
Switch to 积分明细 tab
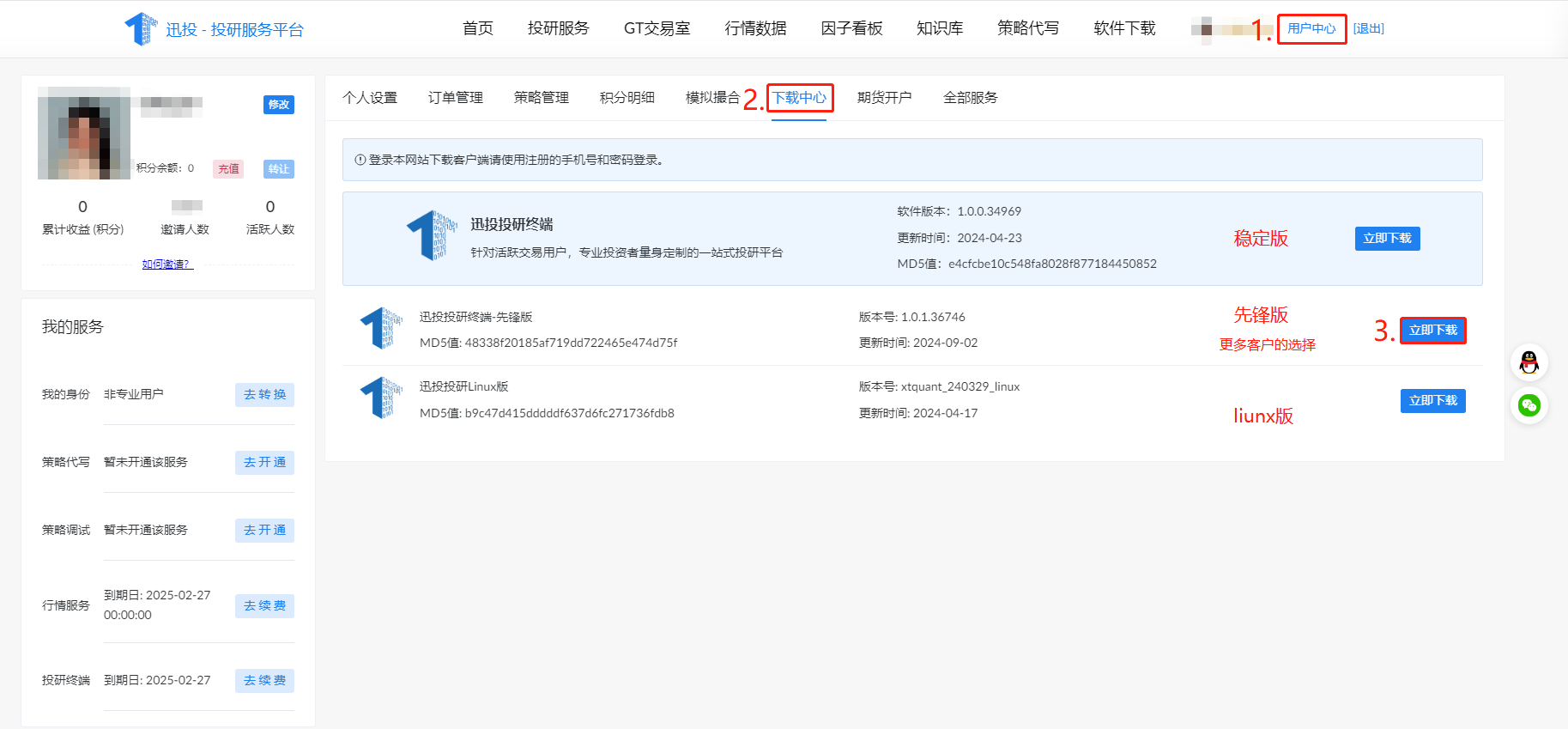(627, 98)
